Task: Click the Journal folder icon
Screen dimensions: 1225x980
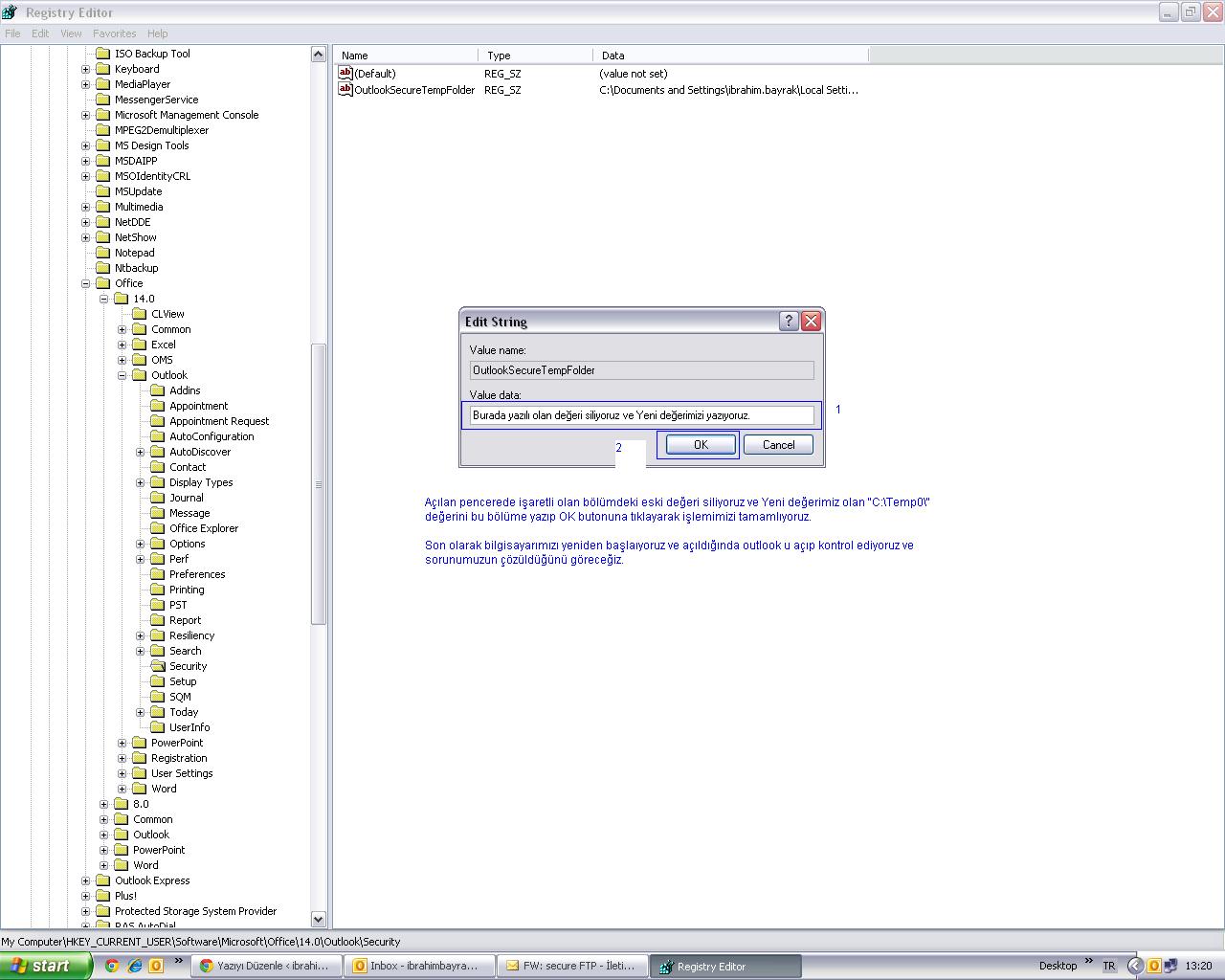Action: pyautogui.click(x=158, y=498)
